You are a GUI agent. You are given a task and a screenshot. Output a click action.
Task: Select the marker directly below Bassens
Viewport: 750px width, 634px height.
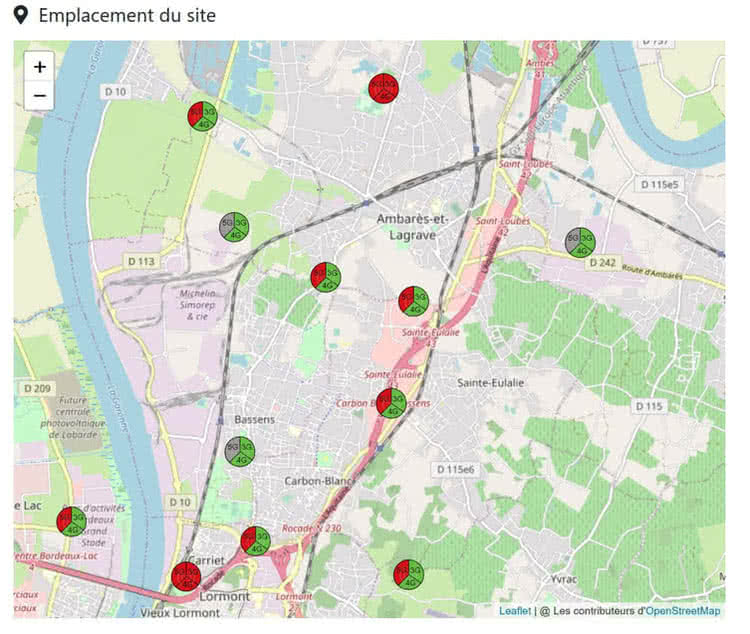tap(240, 452)
